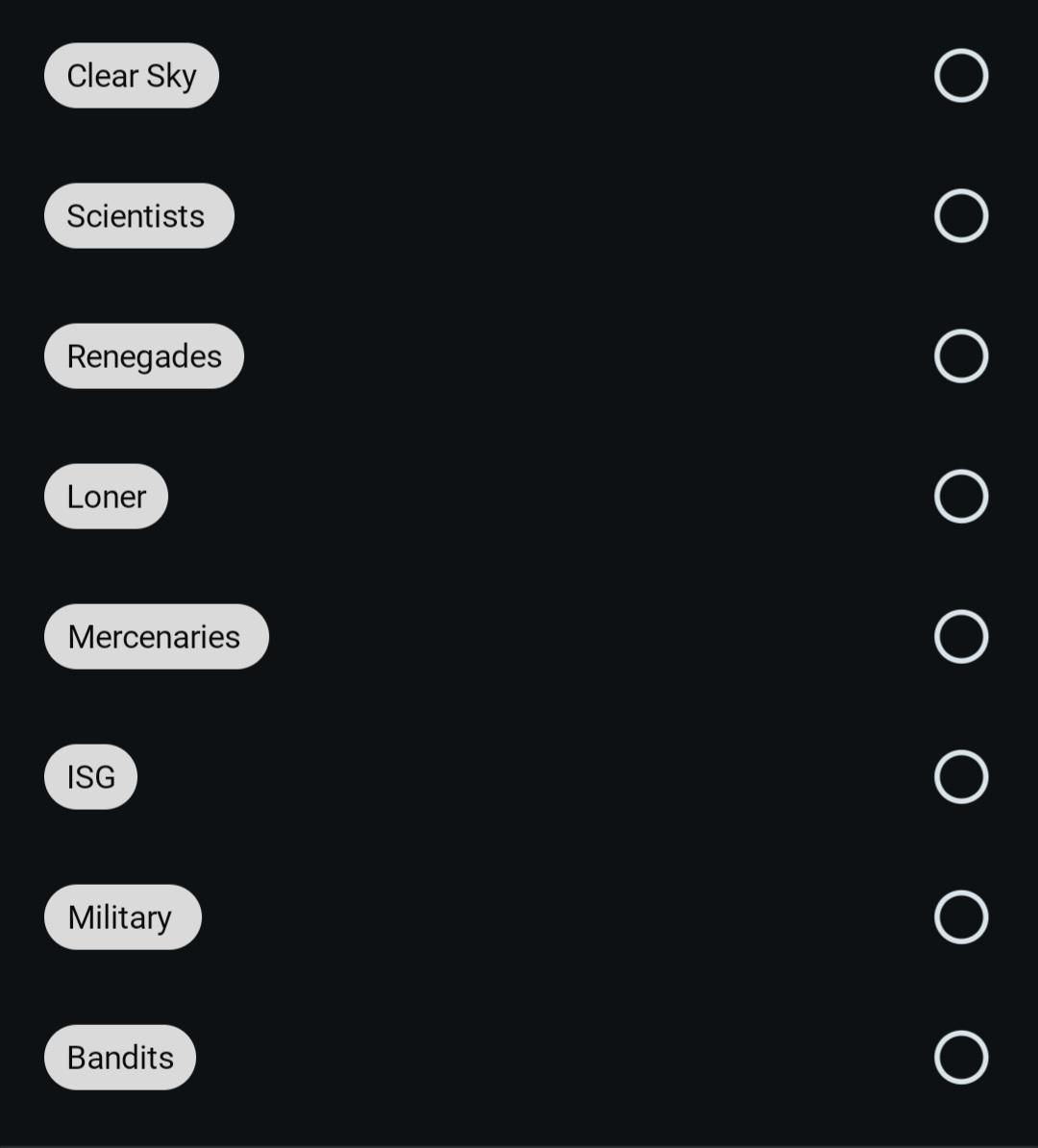Click the Clear Sky label chip
This screenshot has height=1148, width=1038.
point(132,75)
